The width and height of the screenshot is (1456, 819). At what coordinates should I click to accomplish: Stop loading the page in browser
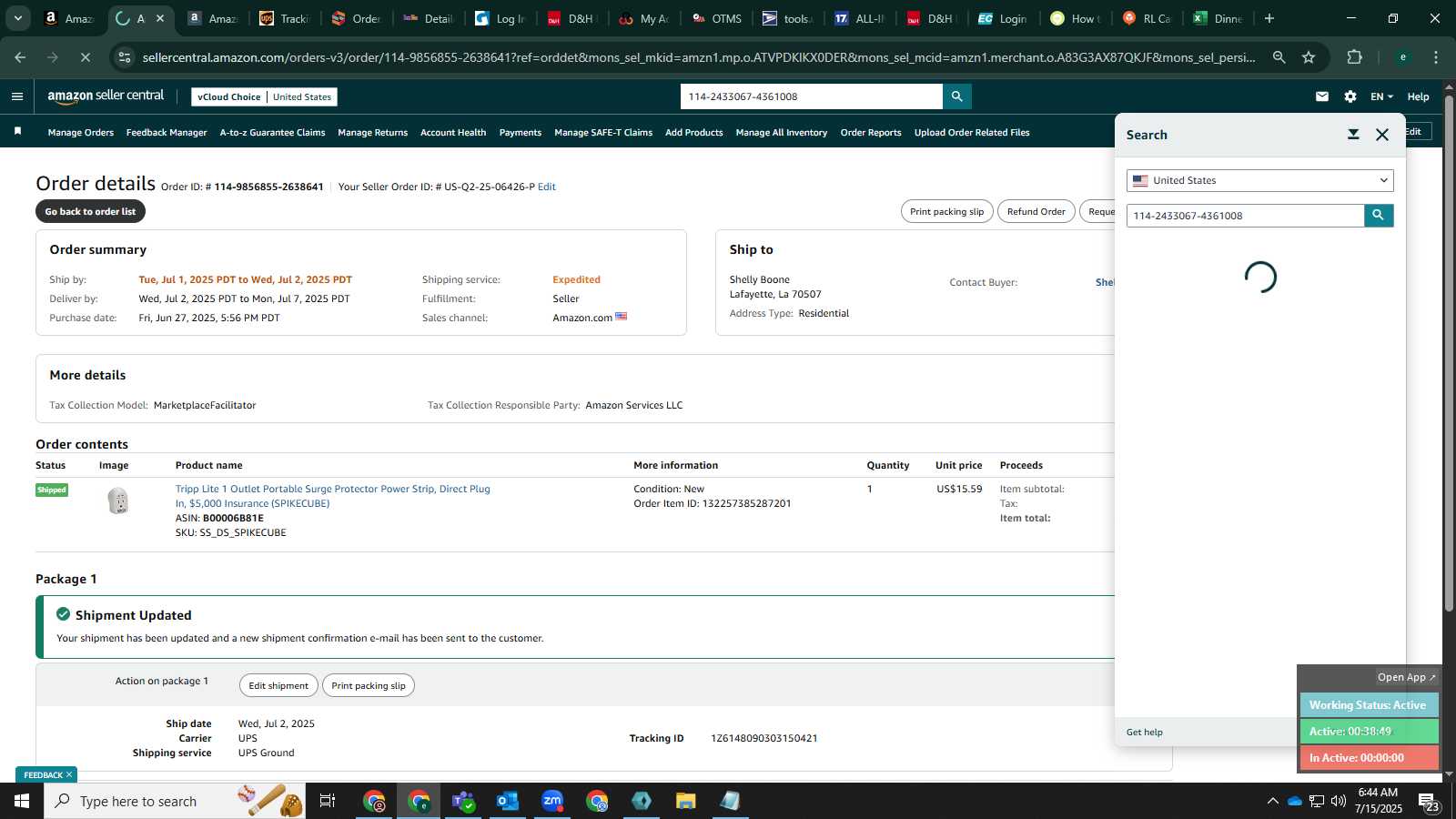coord(85,57)
